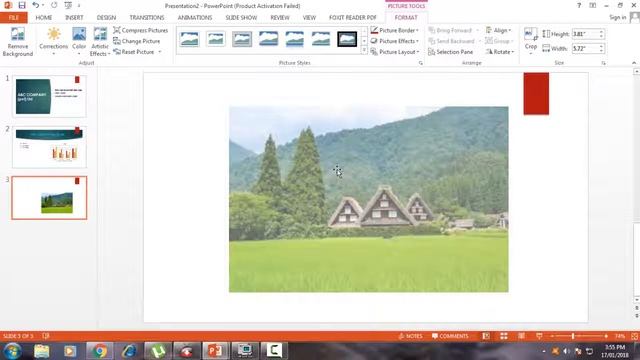Click the Remove Background icon
The image size is (640, 360).
(x=18, y=42)
